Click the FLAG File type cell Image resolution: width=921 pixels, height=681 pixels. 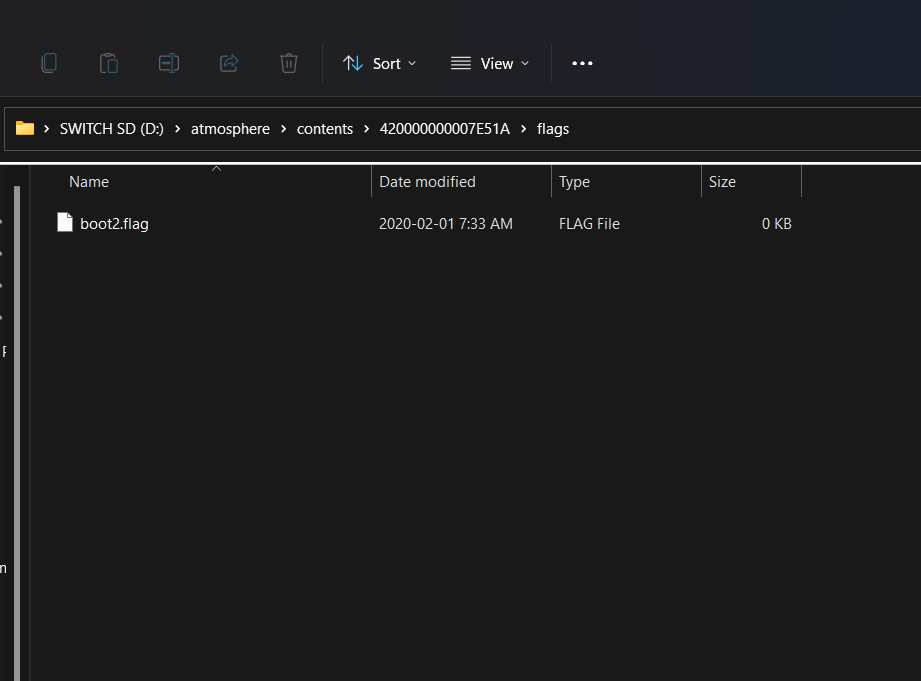pos(589,224)
